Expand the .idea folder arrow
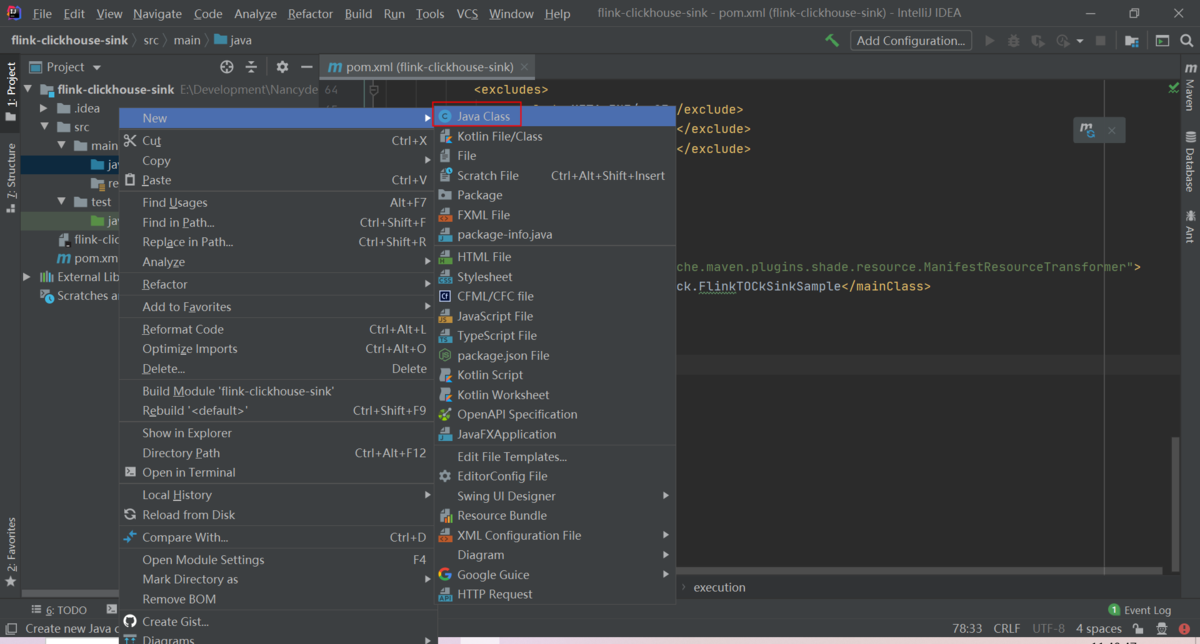1200x644 pixels. pyautogui.click(x=44, y=108)
